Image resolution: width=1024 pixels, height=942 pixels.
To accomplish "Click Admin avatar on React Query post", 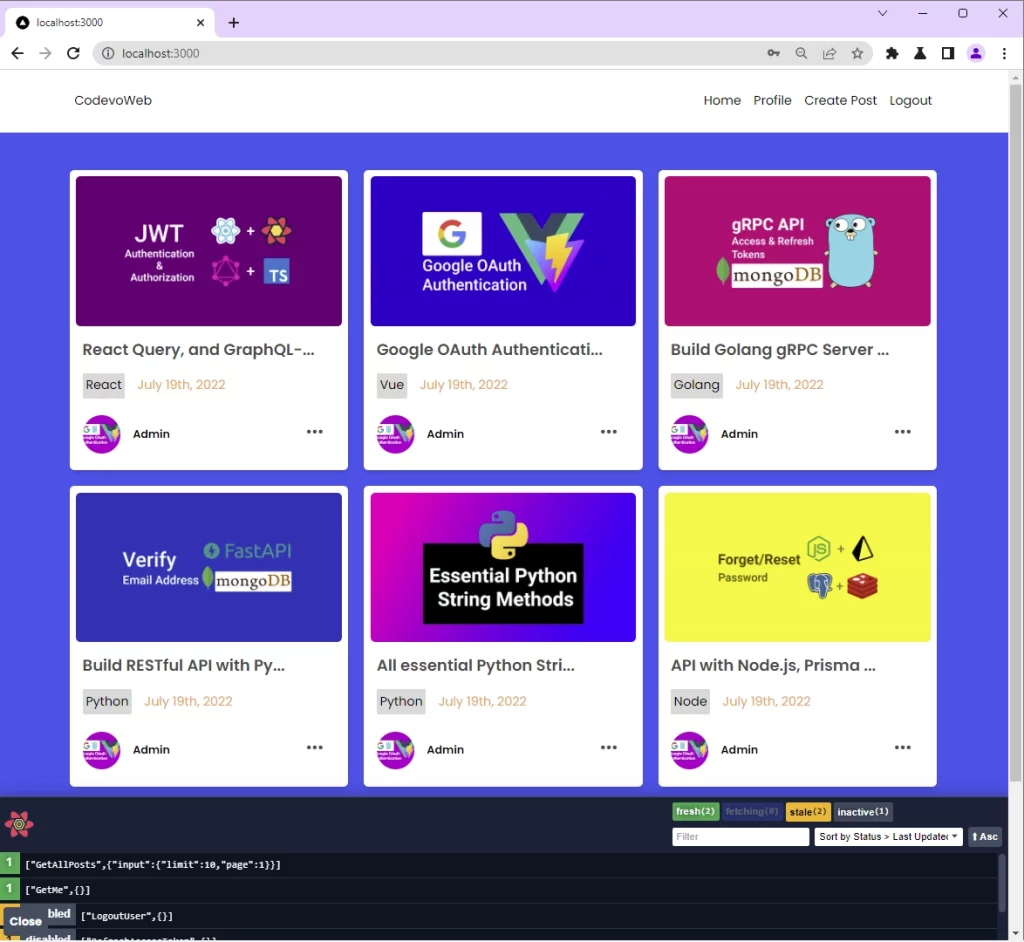I will click(x=101, y=434).
